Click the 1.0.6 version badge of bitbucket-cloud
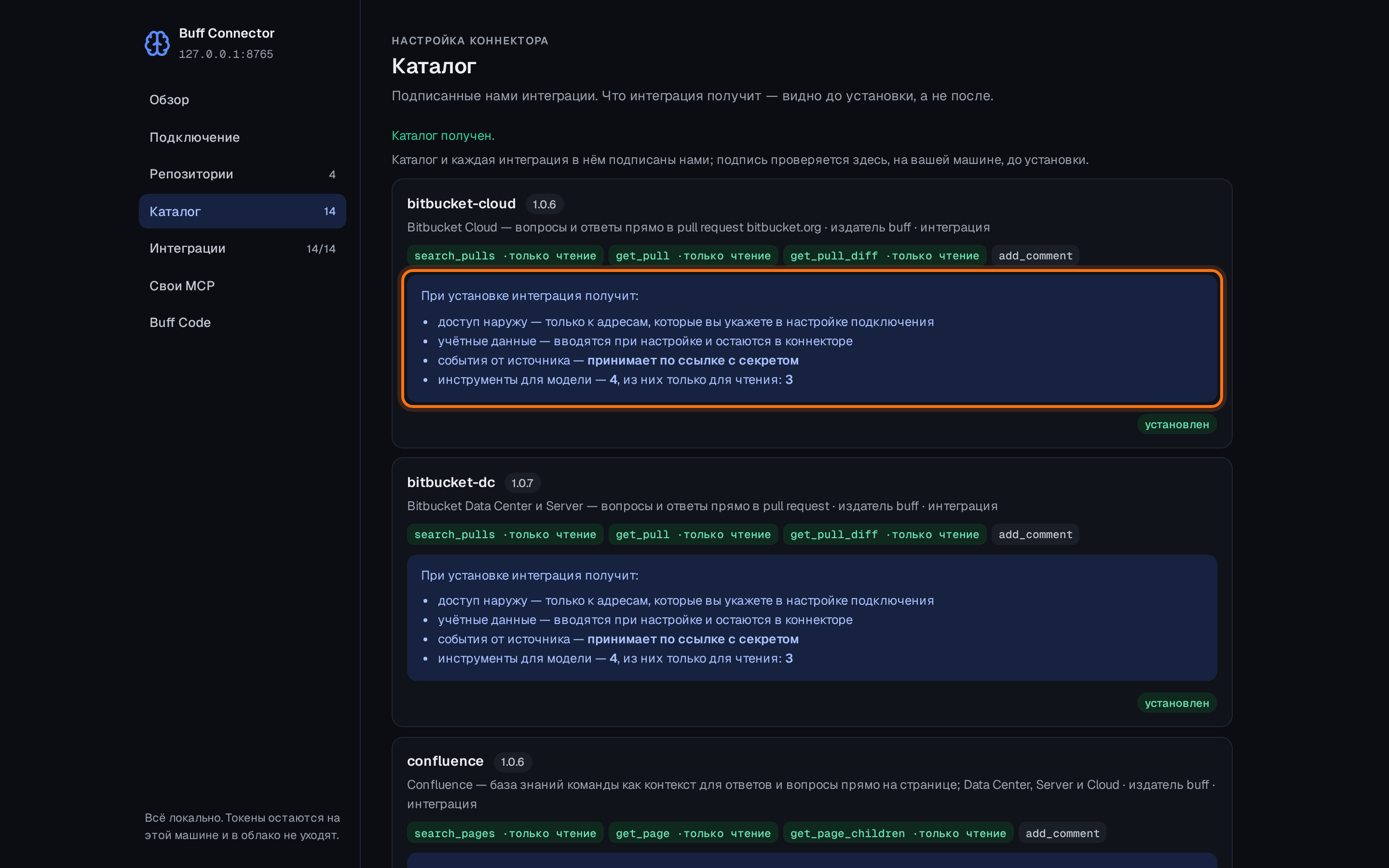Viewport: 1389px width, 868px height. click(x=544, y=204)
